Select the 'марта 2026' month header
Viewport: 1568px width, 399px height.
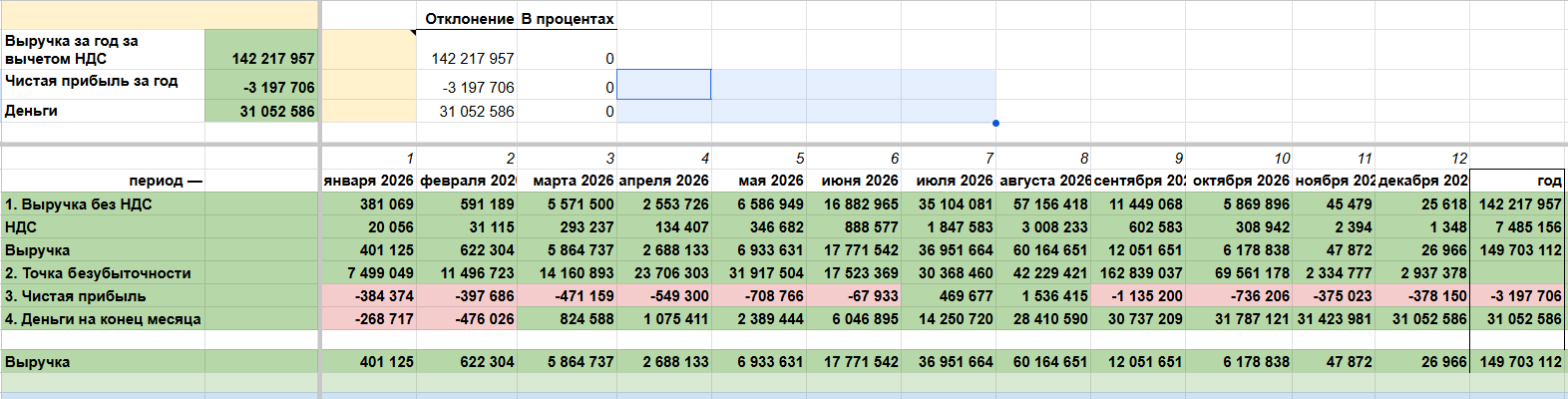click(567, 181)
